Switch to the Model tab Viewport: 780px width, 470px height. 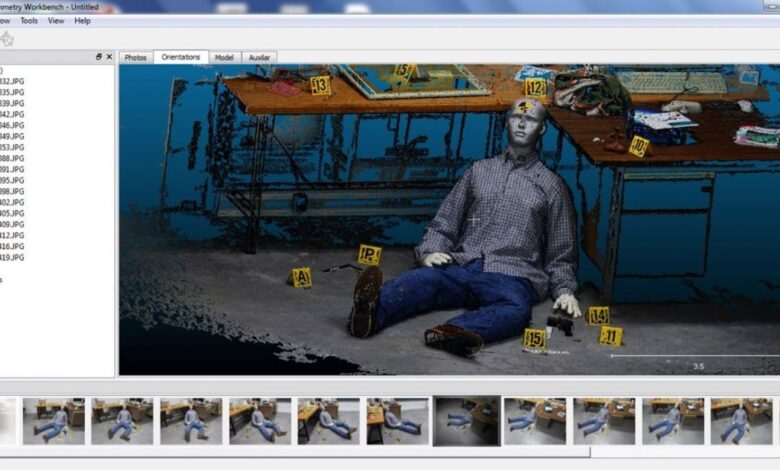point(224,58)
